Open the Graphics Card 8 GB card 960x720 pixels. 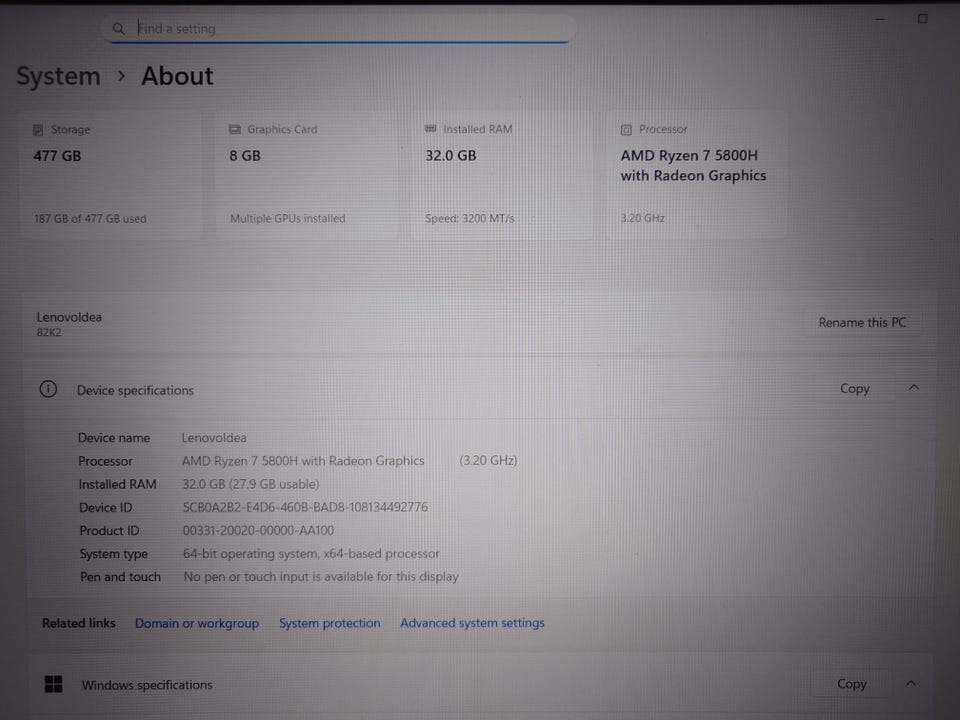point(307,174)
